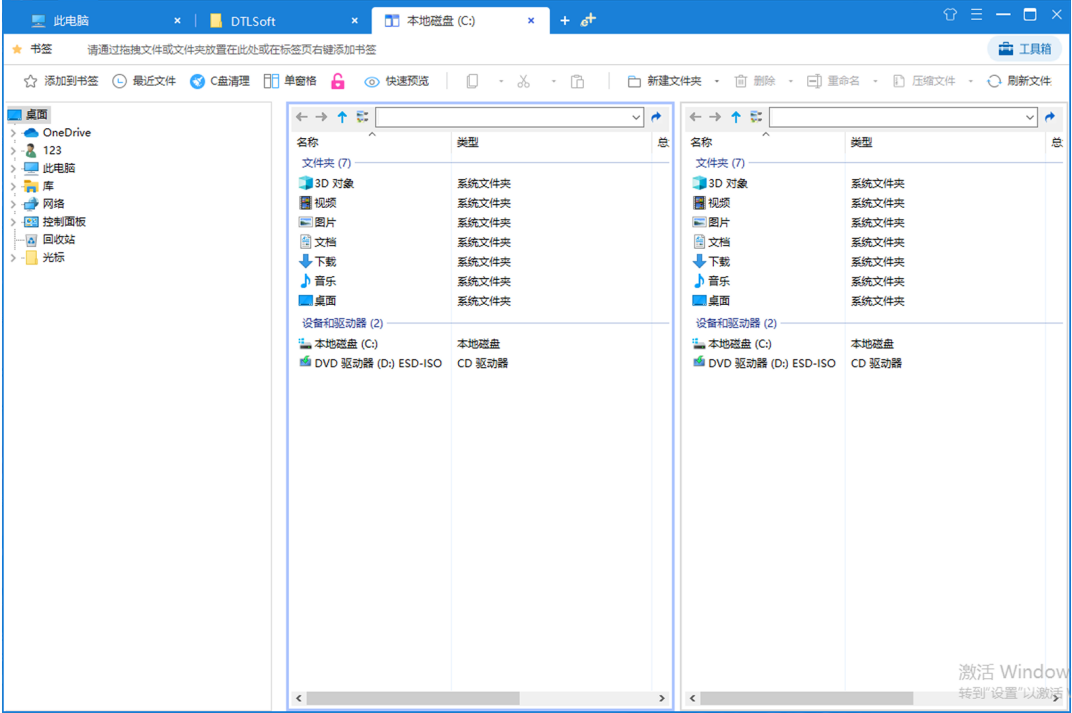Click the new browser tab icon

click(x=588, y=20)
